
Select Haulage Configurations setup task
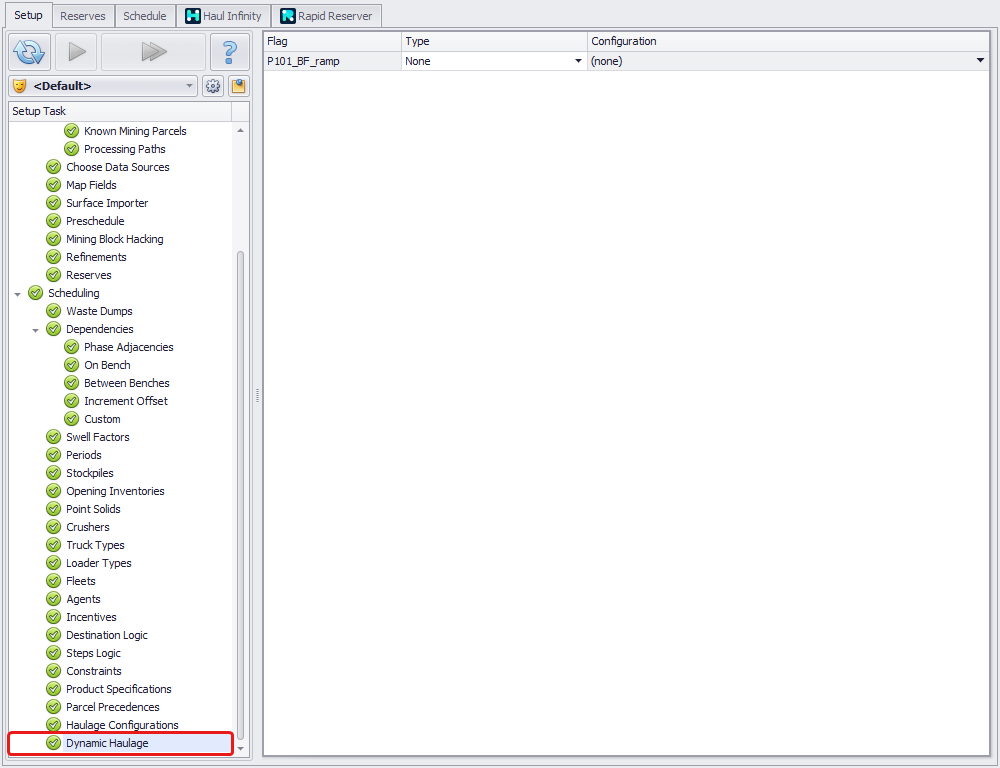click(122, 725)
